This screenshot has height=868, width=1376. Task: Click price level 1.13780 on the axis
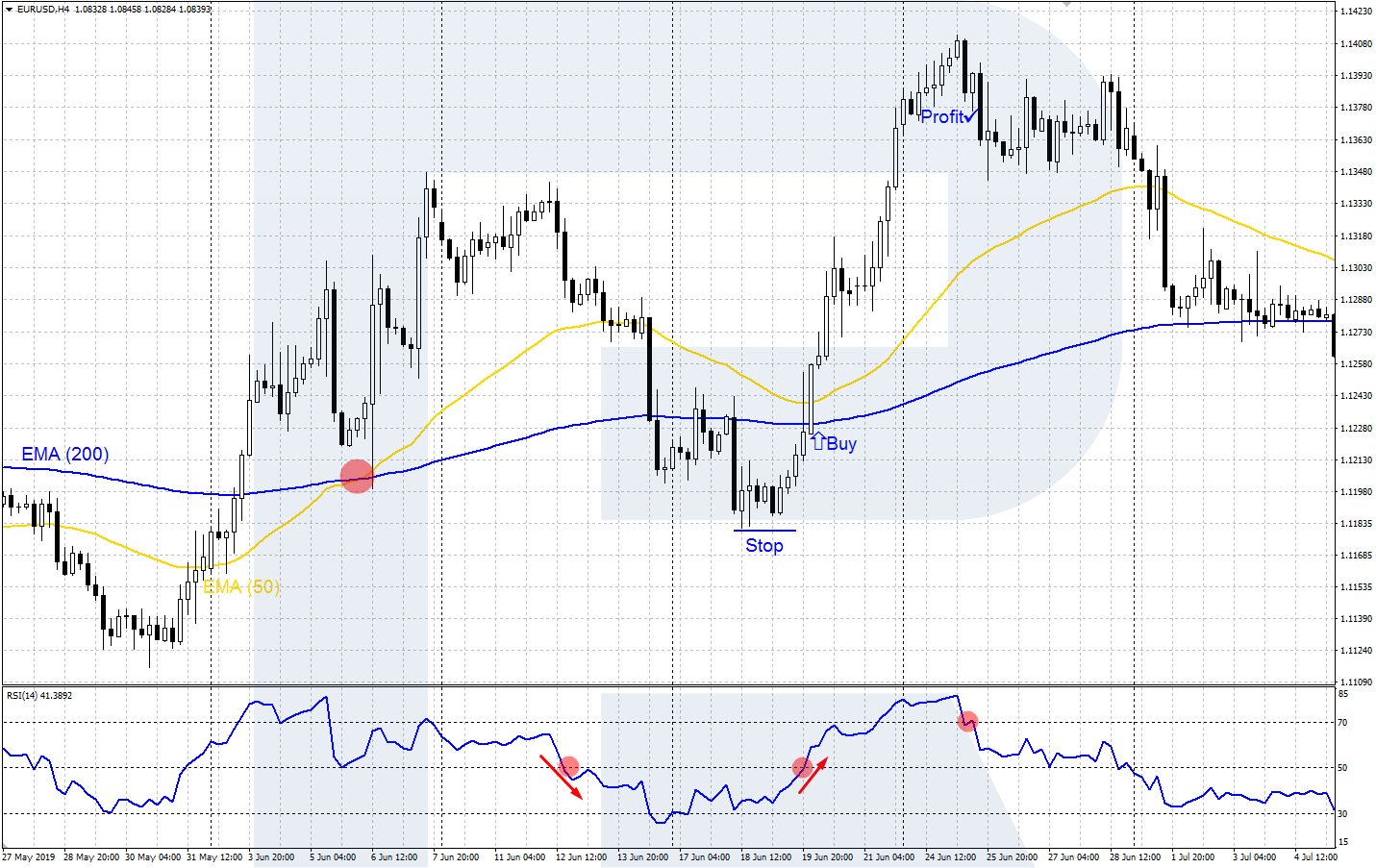(x=1356, y=108)
